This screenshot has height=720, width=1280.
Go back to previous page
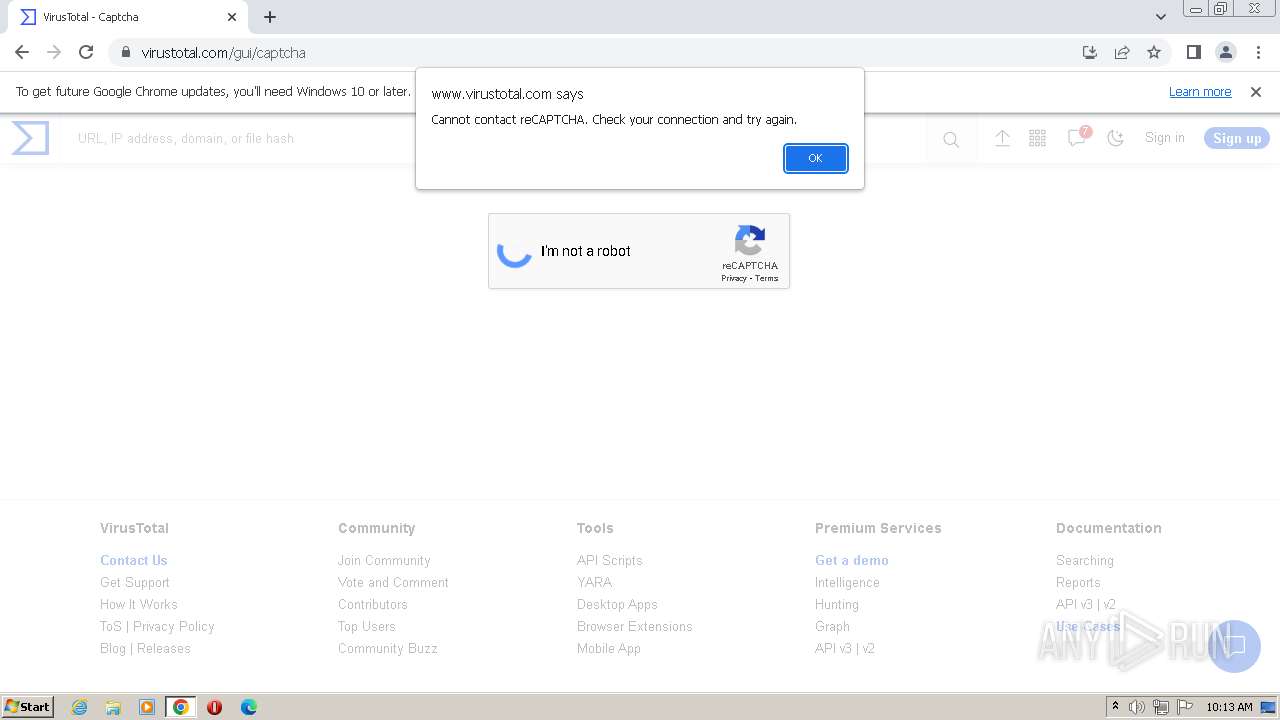pyautogui.click(x=22, y=52)
